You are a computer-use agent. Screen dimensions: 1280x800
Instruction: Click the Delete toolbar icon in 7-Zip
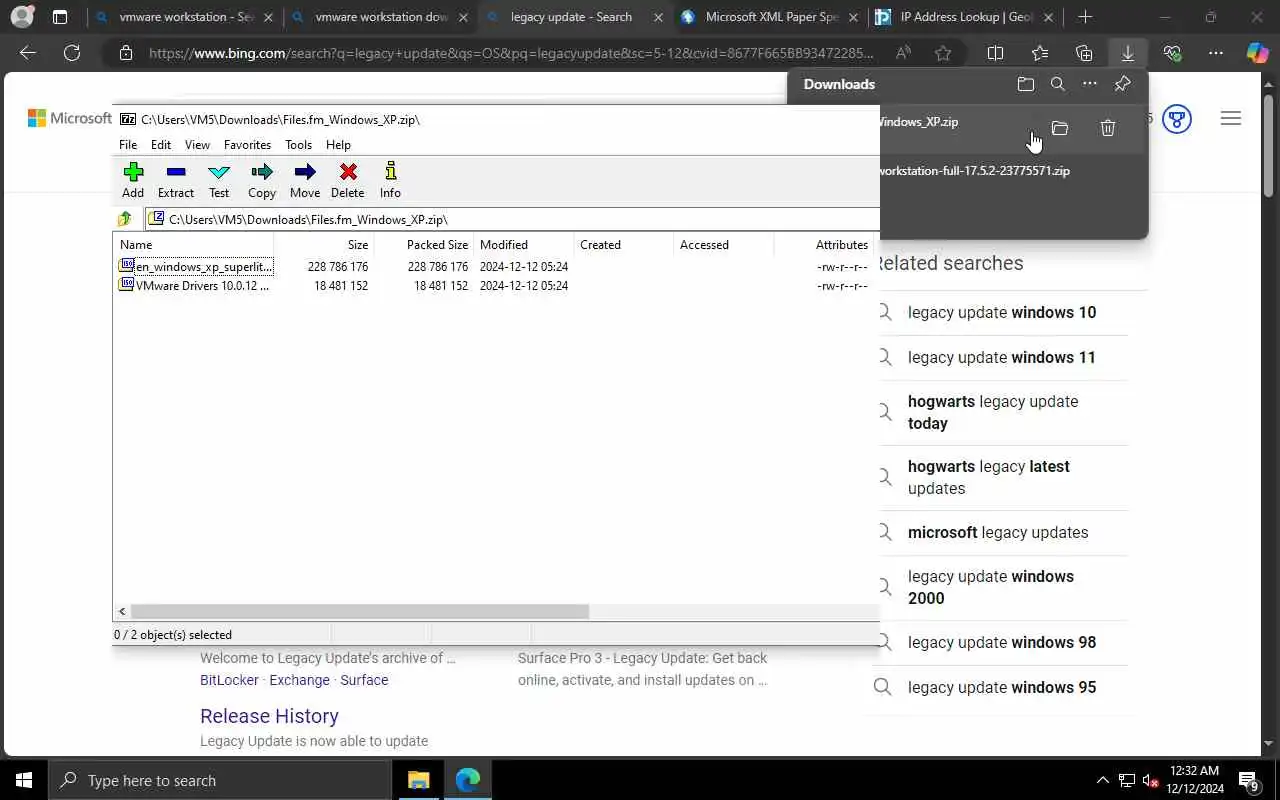pos(348,180)
